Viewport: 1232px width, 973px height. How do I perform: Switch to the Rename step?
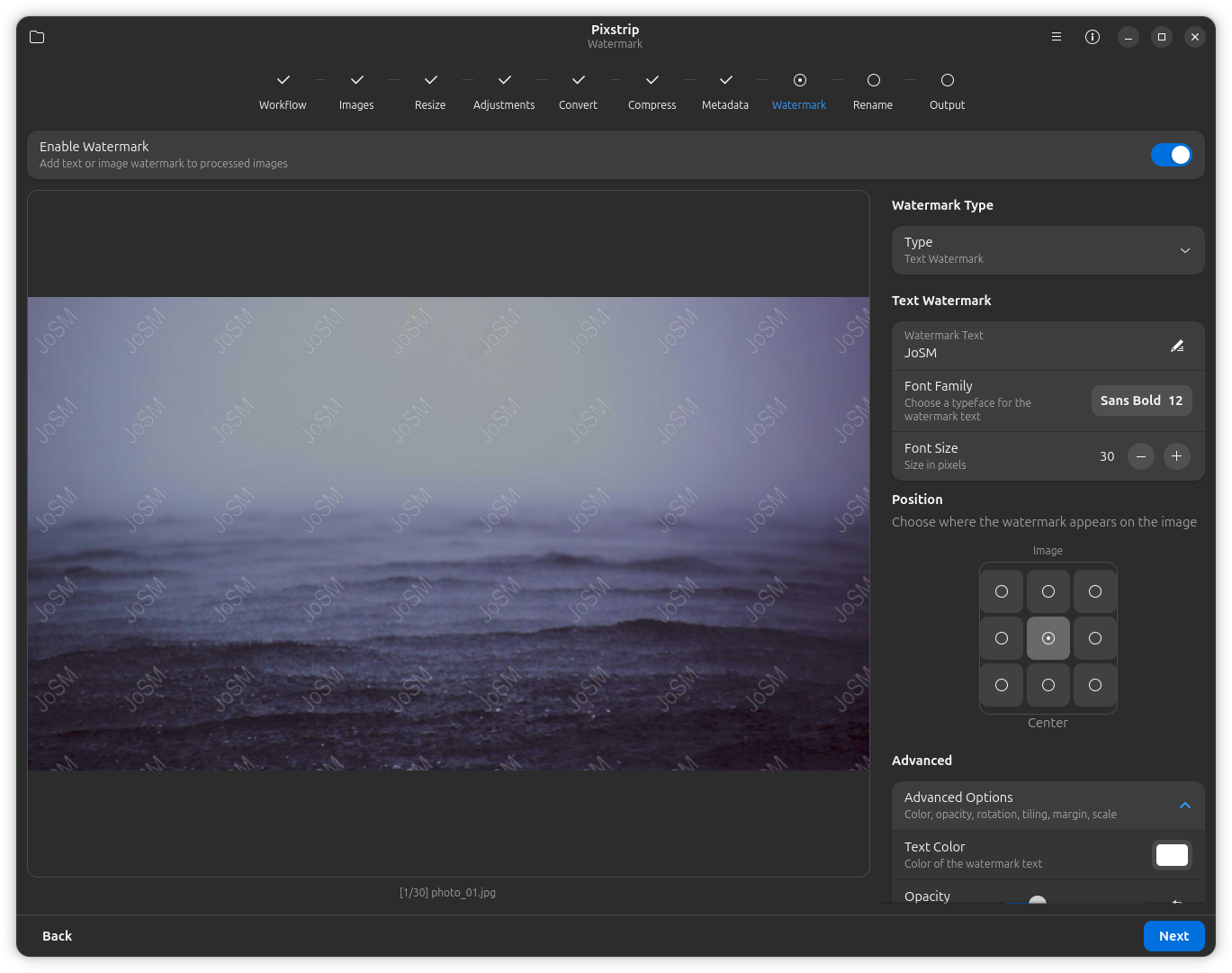(873, 91)
